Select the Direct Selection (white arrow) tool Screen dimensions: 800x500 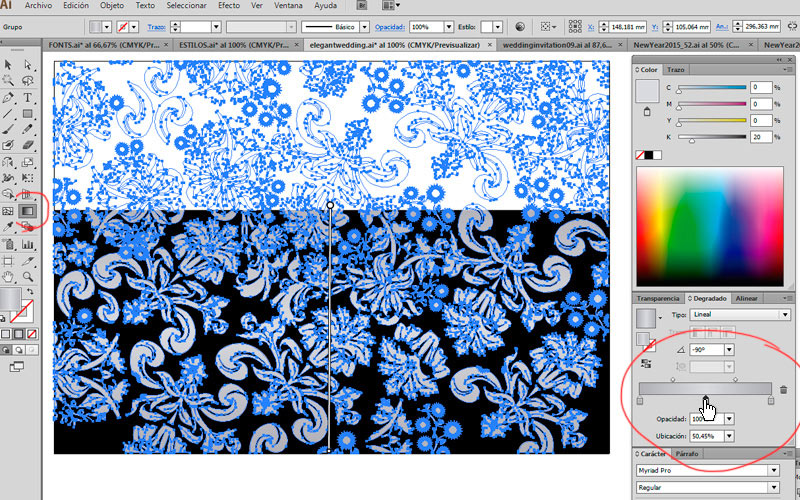click(x=28, y=65)
